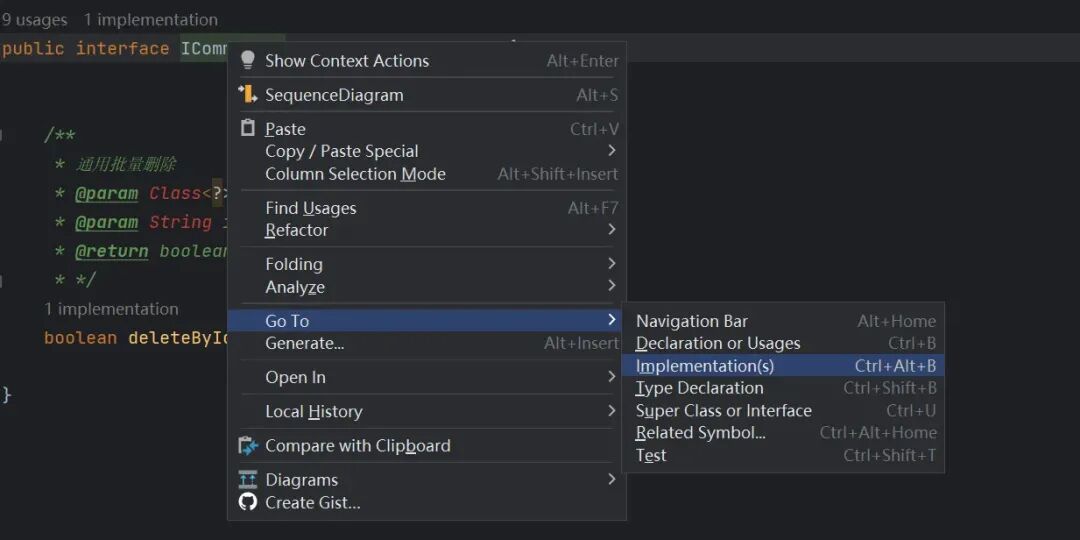
Task: Click the Navigation Bar option
Action: [691, 321]
